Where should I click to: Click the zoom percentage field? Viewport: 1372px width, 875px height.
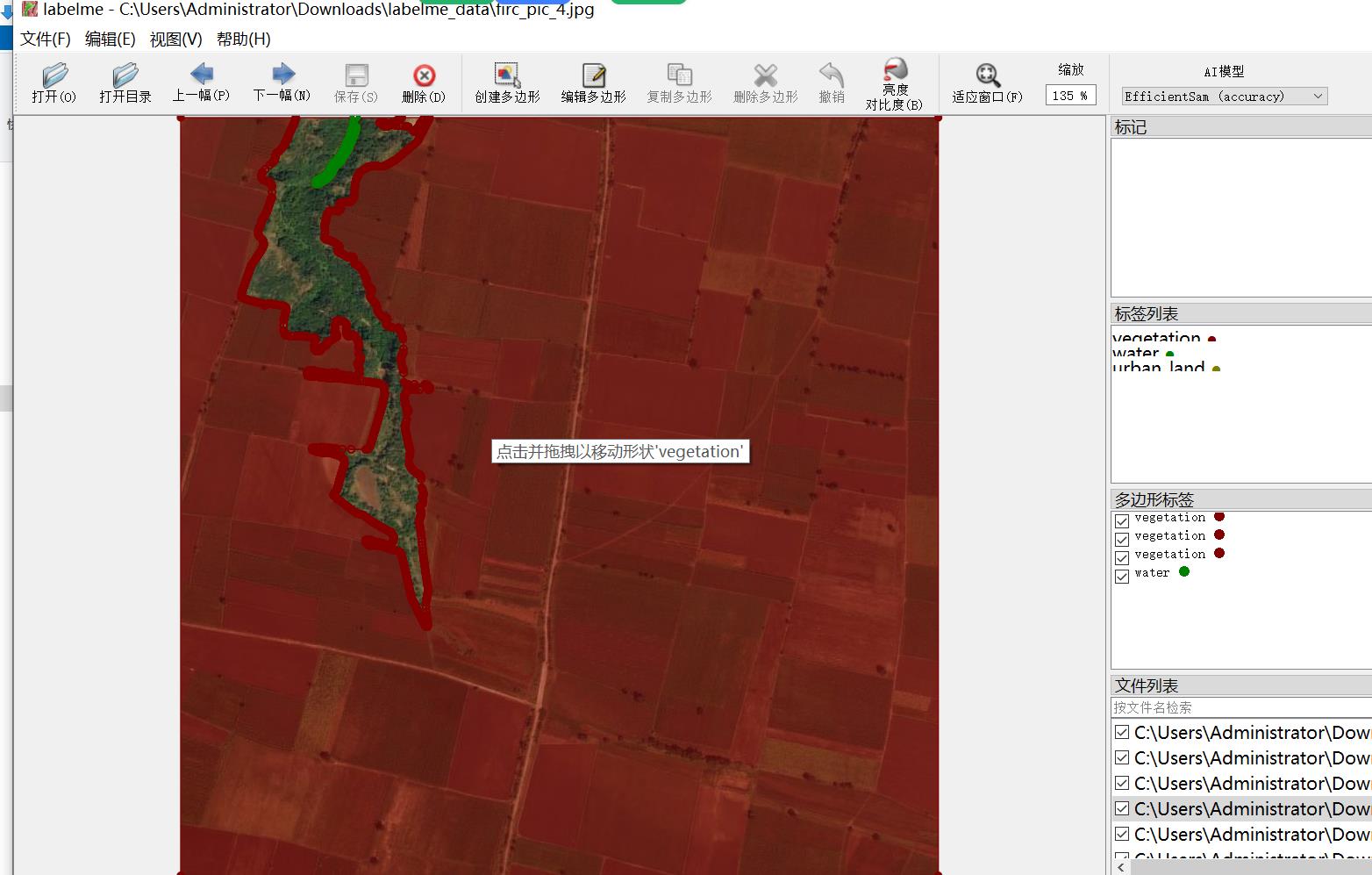[x=1070, y=96]
